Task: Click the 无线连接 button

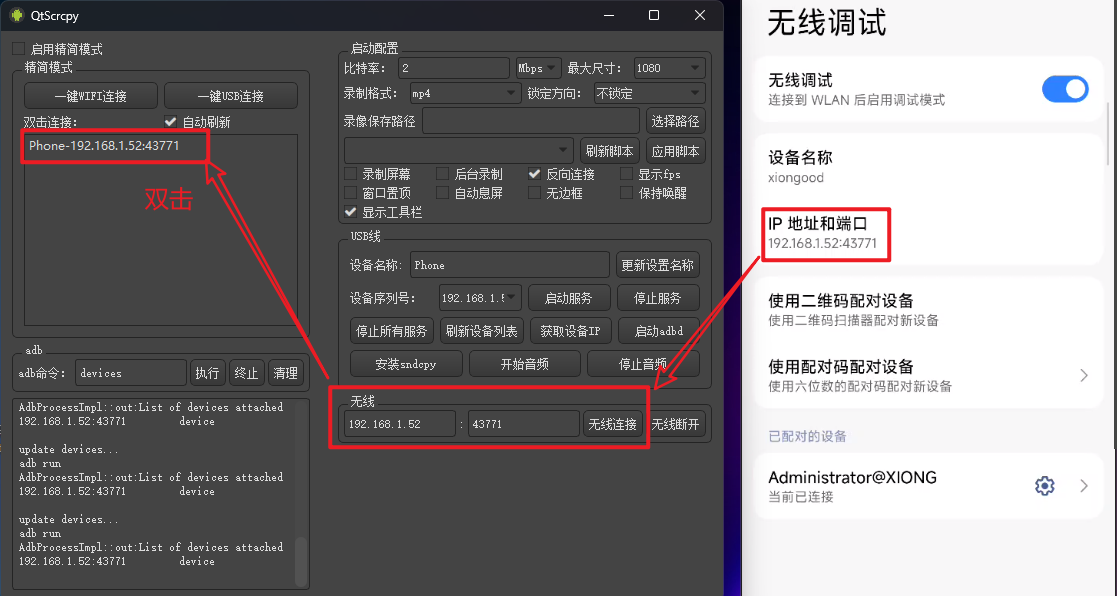Action: [612, 424]
